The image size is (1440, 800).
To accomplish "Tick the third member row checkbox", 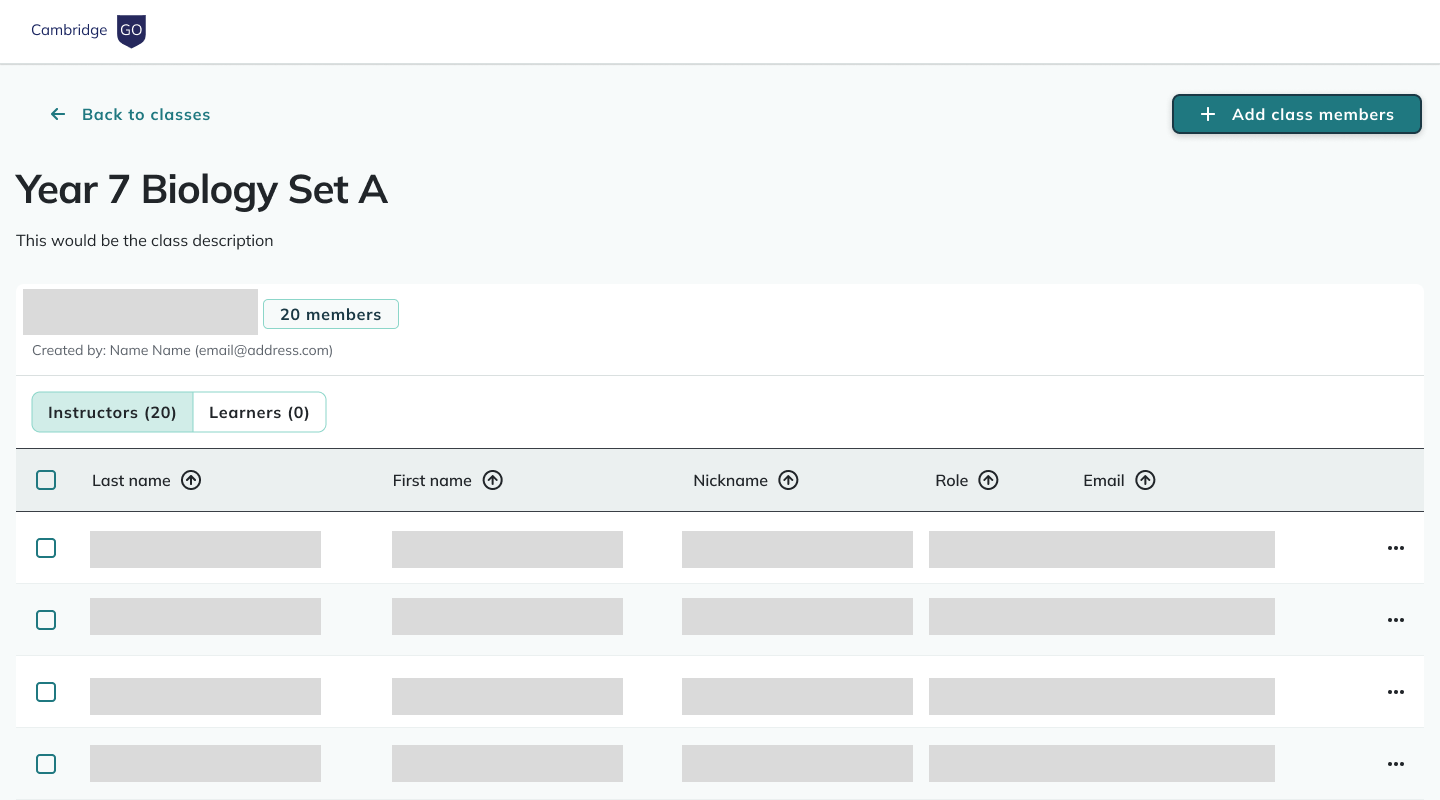I will [46, 692].
